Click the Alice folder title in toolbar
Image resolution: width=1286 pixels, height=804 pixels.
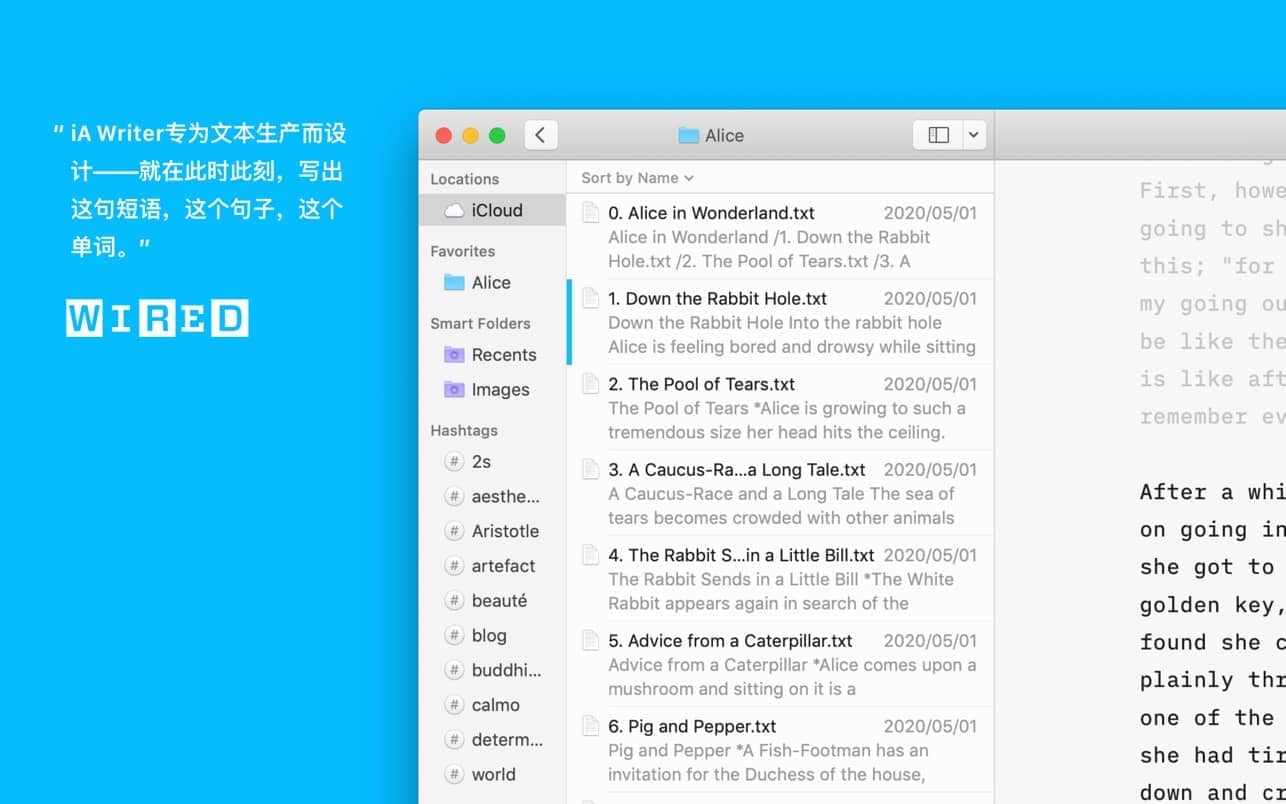(711, 135)
